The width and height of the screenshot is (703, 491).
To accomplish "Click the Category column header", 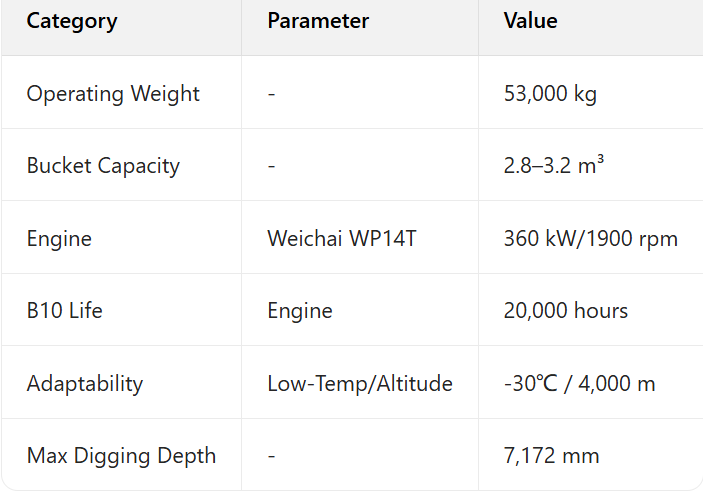I will tap(72, 21).
